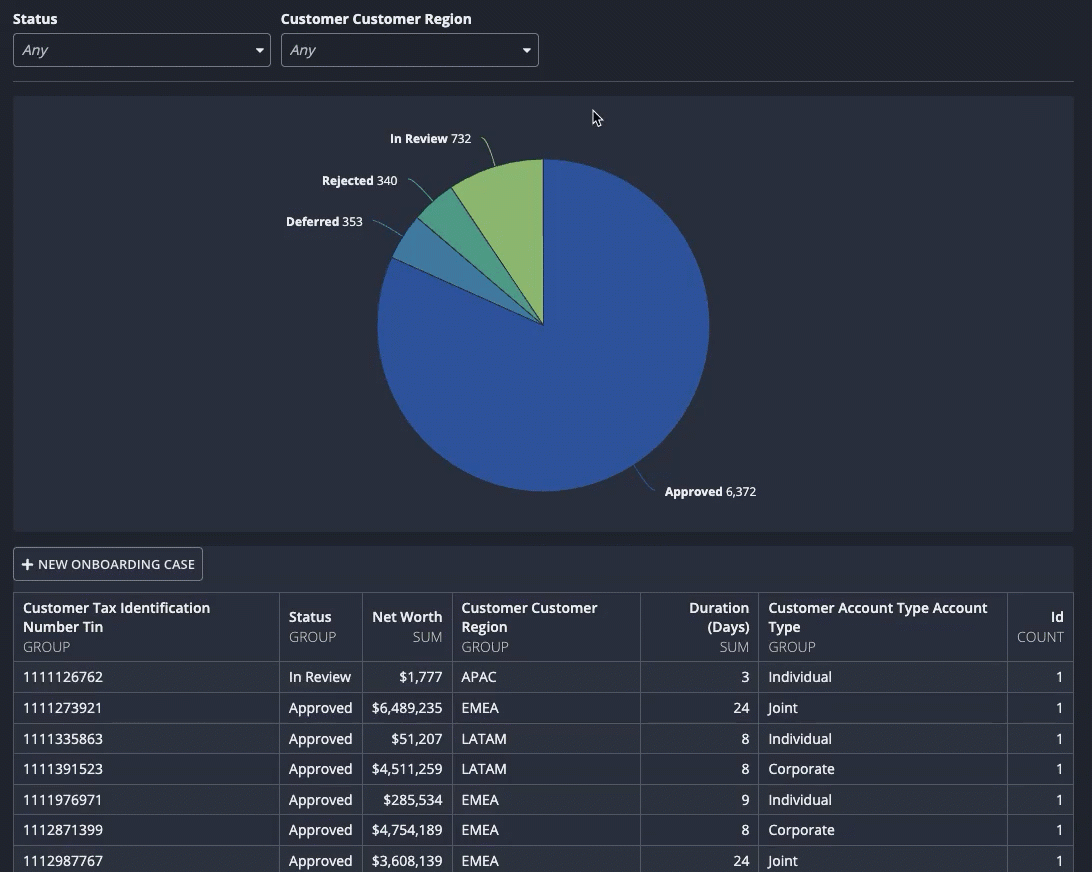Click LATAM region in row 1111335863
This screenshot has width=1092, height=872.
click(x=546, y=738)
